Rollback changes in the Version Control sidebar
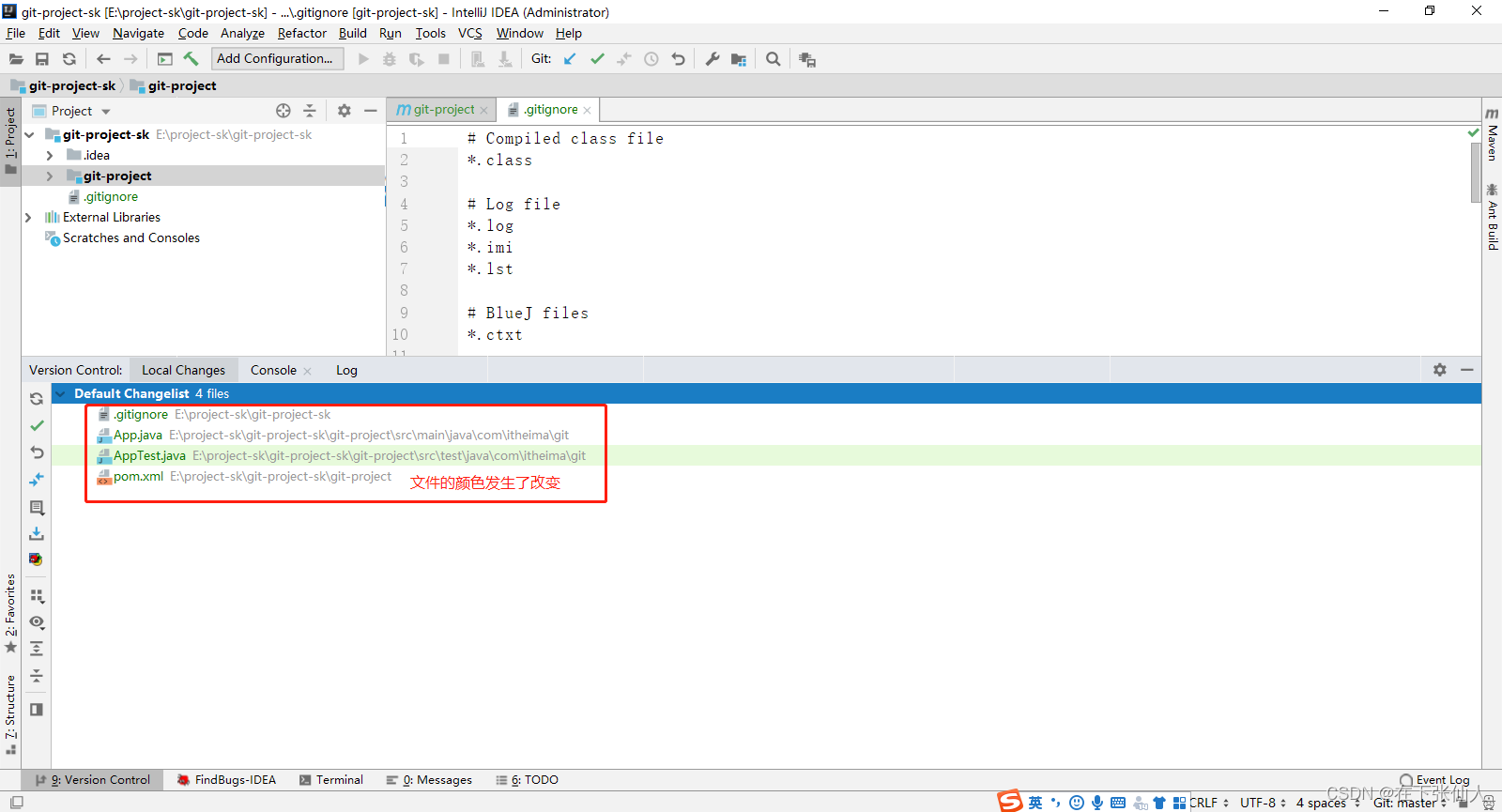1502x812 pixels. tap(37, 452)
